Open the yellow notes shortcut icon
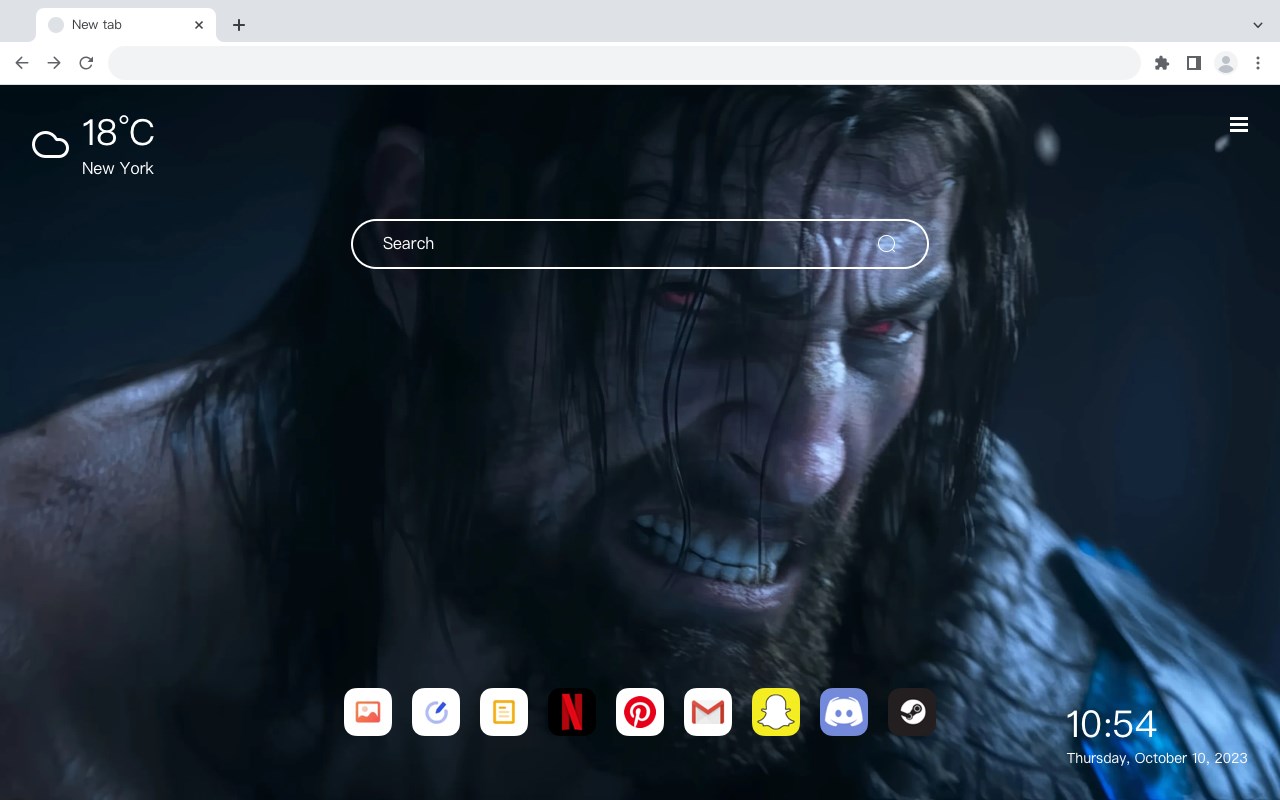This screenshot has height=800, width=1280. (504, 712)
